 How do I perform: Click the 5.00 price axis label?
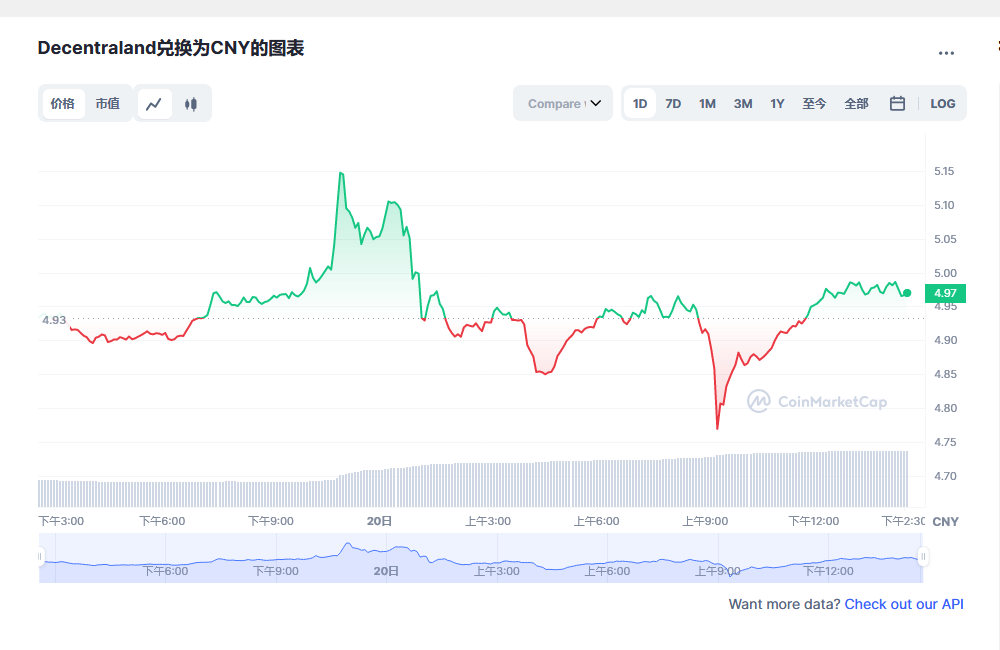click(x=946, y=273)
